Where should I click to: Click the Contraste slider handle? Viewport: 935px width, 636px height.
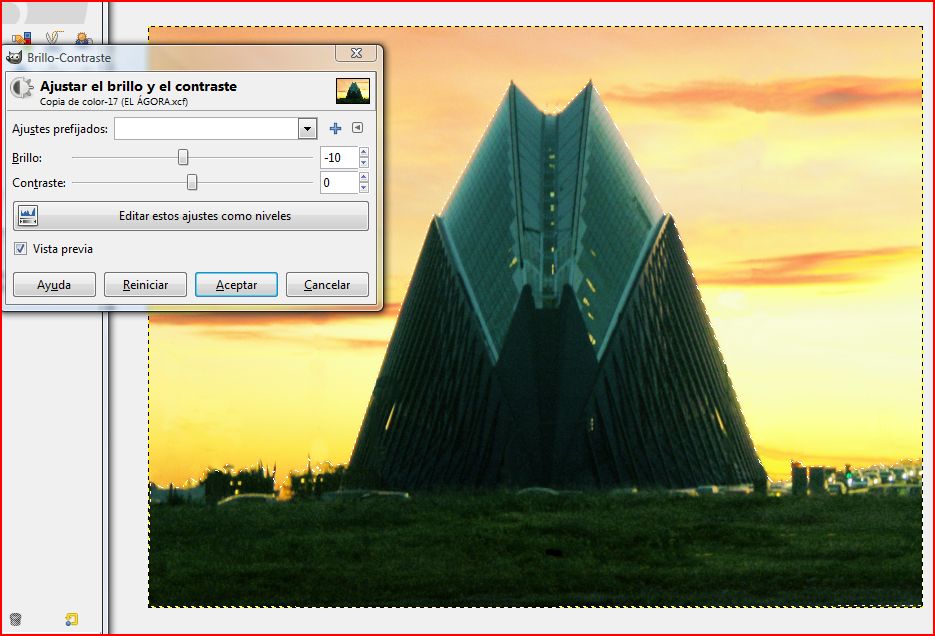pyautogui.click(x=192, y=182)
